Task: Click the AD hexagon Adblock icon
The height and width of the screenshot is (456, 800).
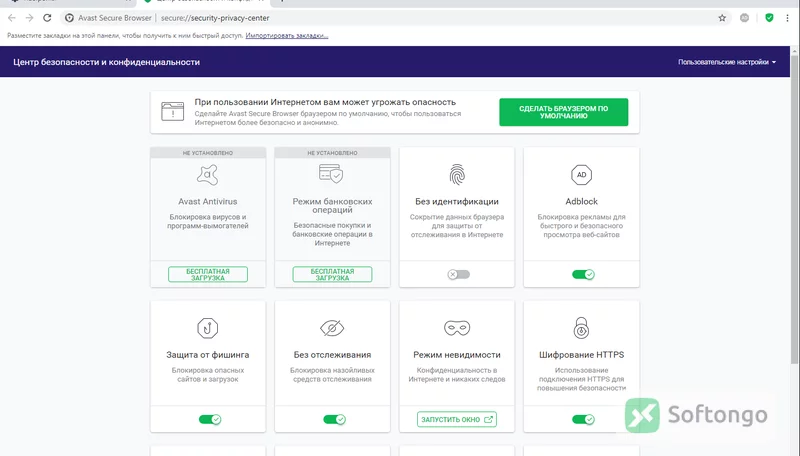Action: pos(581,175)
